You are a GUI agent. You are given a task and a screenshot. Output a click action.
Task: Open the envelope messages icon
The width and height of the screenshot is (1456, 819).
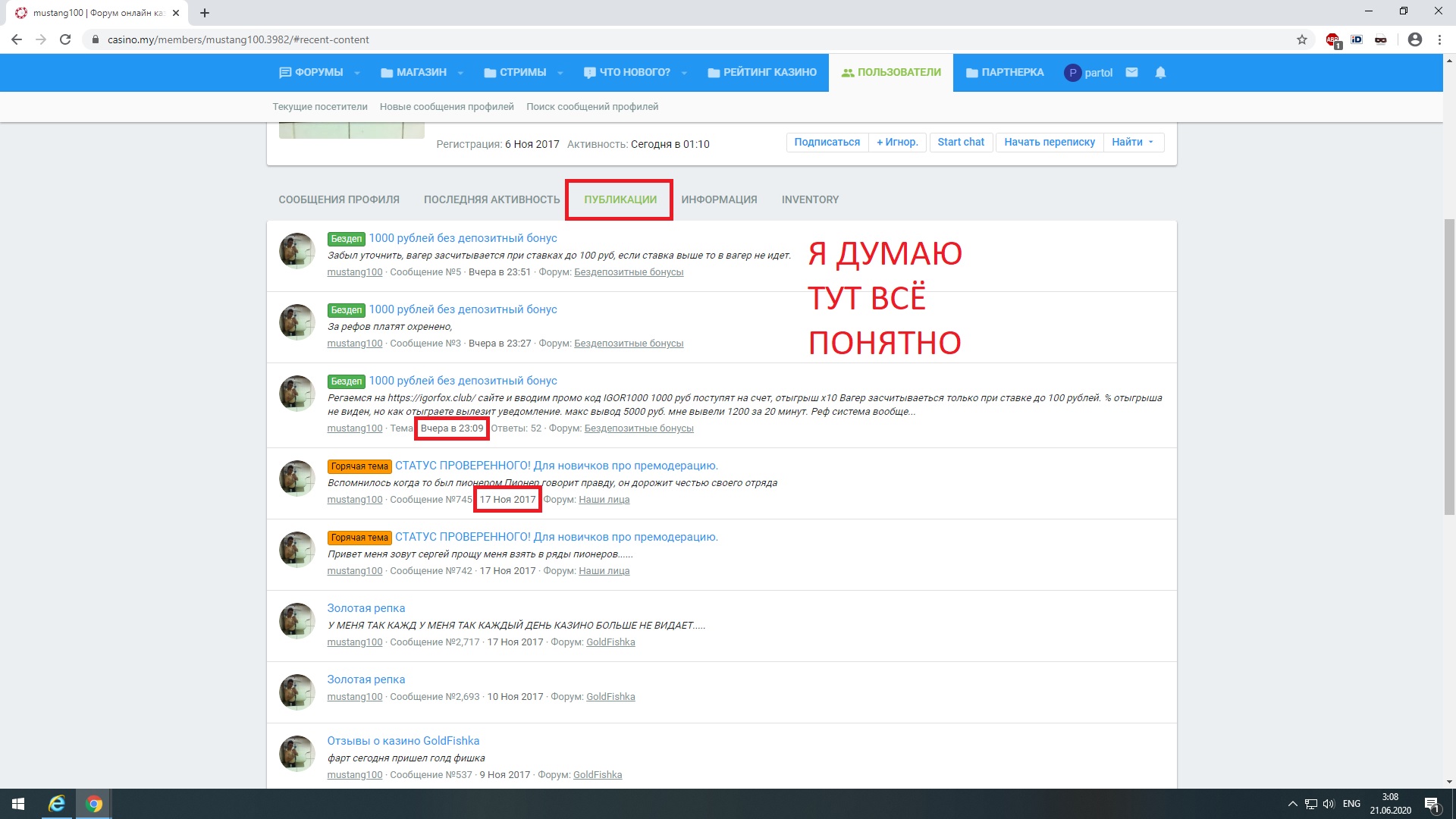1131,73
